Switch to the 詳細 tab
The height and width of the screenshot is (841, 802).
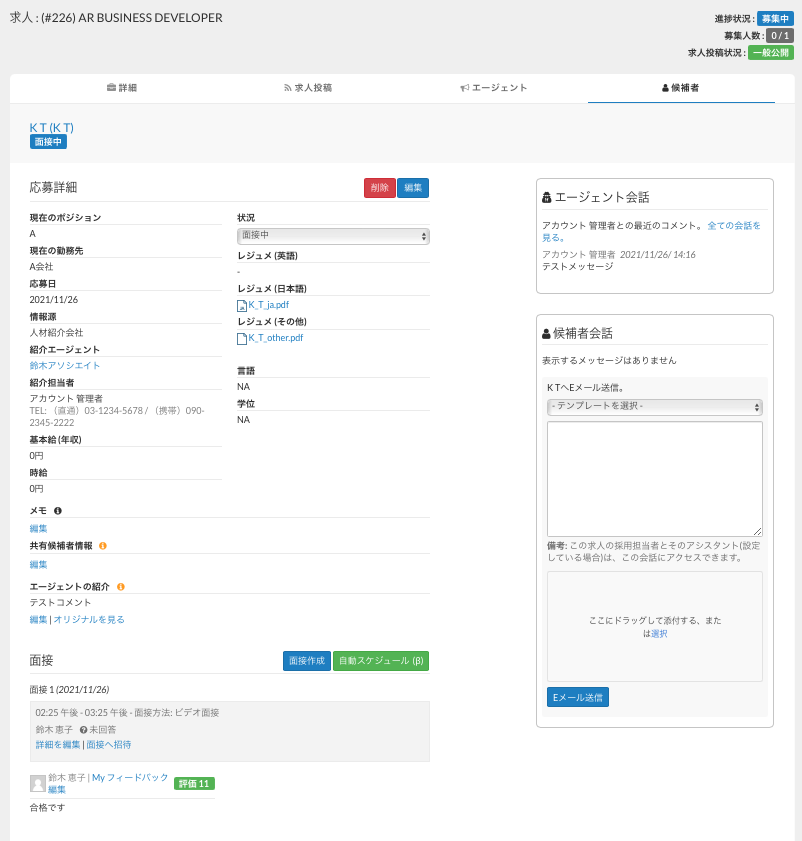tap(122, 88)
